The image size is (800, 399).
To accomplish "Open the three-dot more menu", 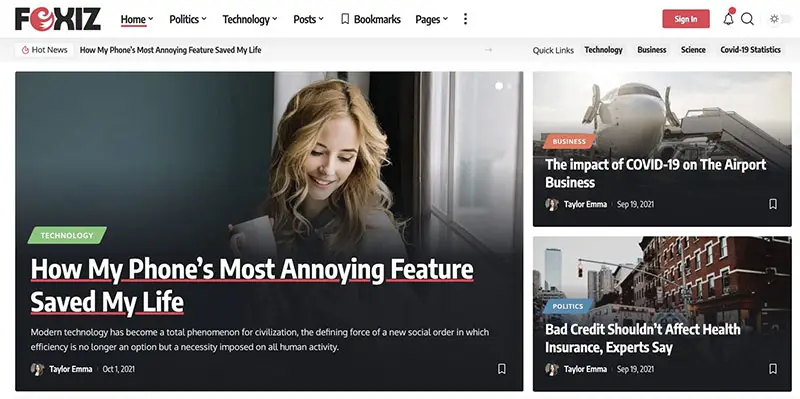I will pos(465,19).
